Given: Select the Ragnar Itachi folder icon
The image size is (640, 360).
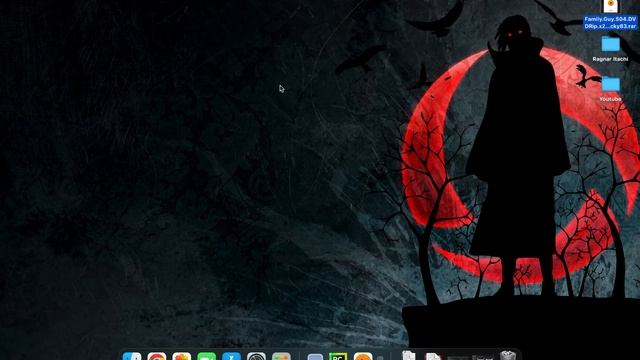Looking at the screenshot, I should point(611,44).
